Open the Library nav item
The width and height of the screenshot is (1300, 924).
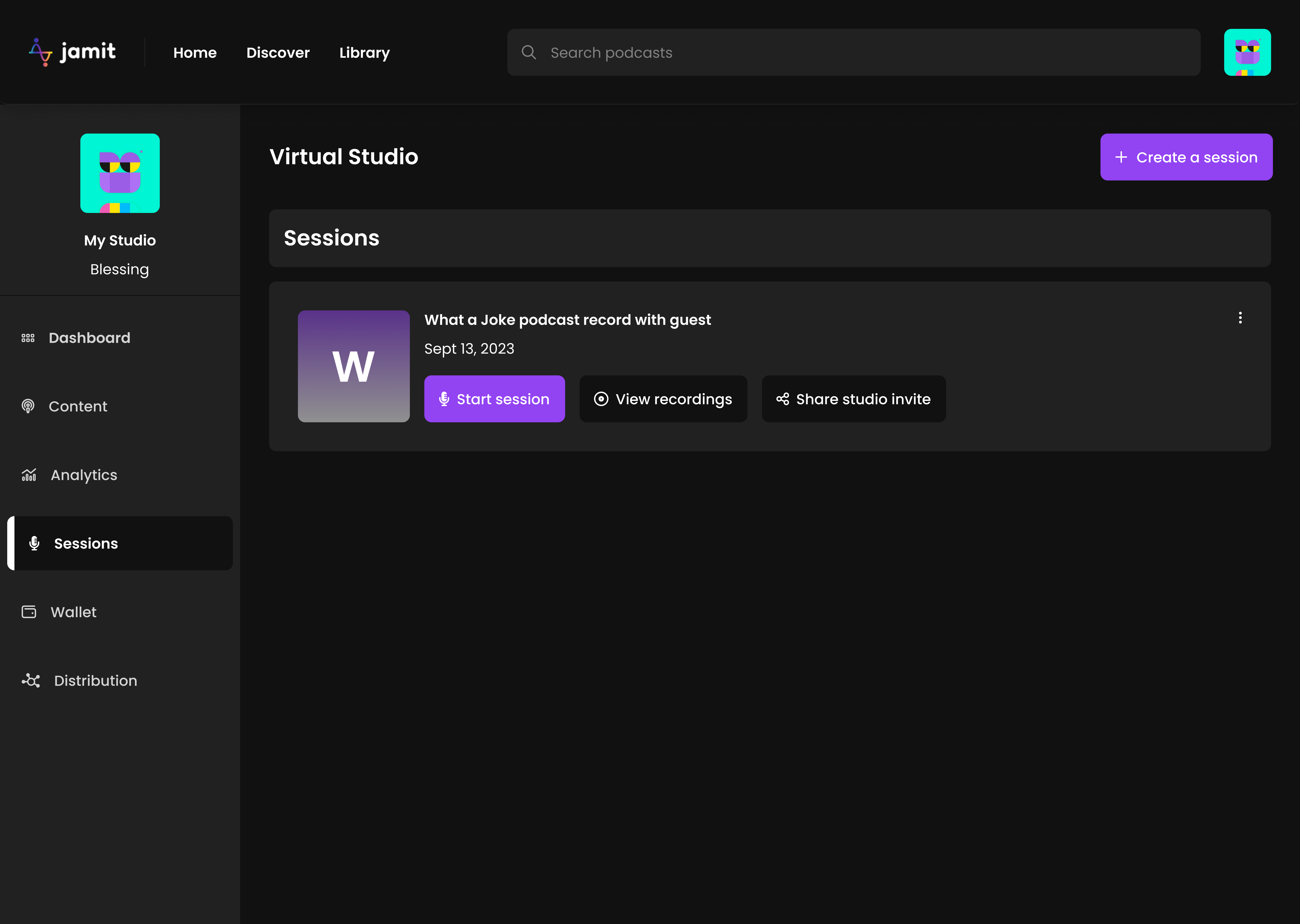[364, 53]
